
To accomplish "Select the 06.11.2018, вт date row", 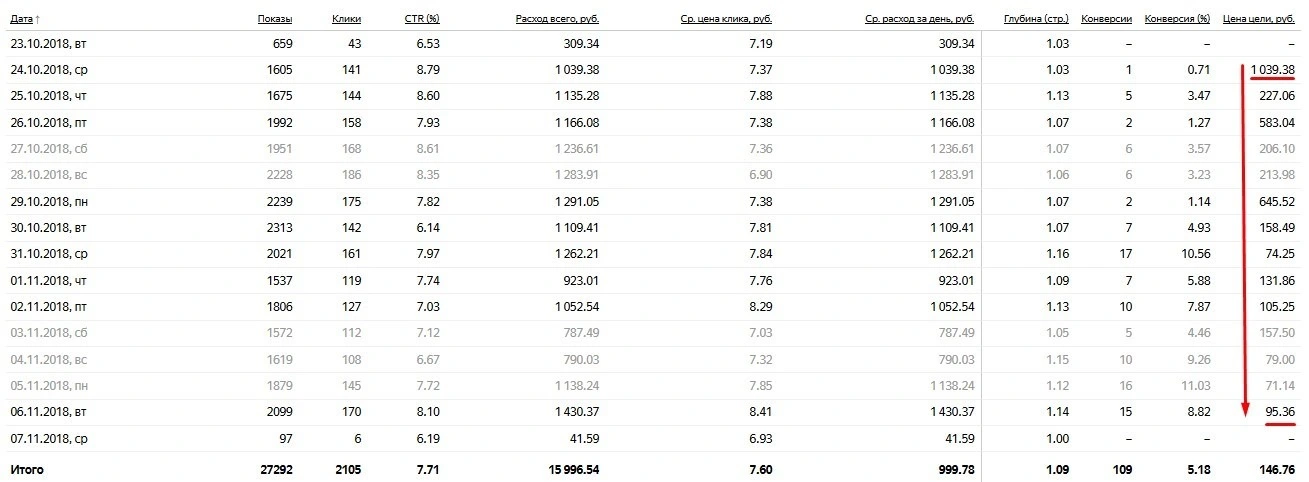I will [654, 409].
